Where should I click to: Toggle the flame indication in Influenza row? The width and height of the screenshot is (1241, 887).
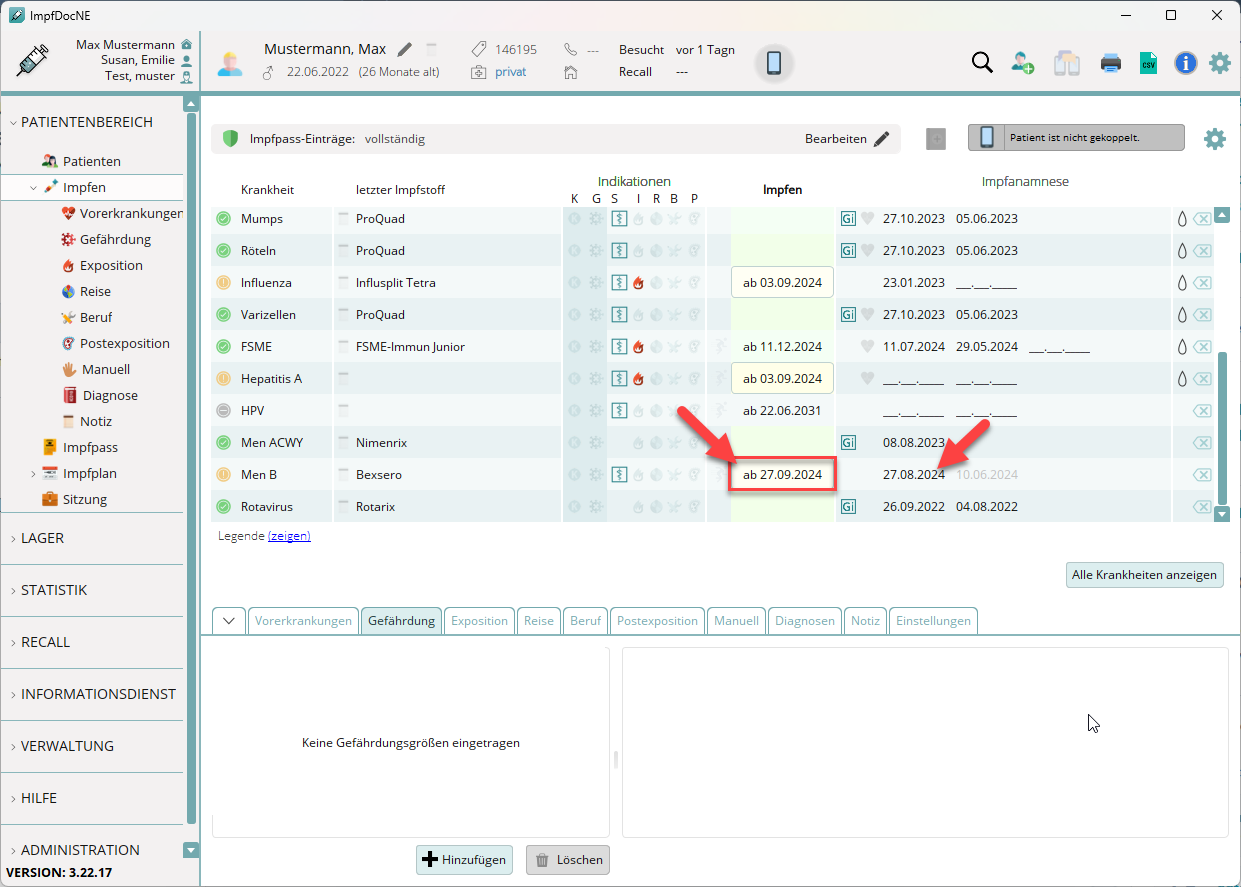(x=638, y=283)
